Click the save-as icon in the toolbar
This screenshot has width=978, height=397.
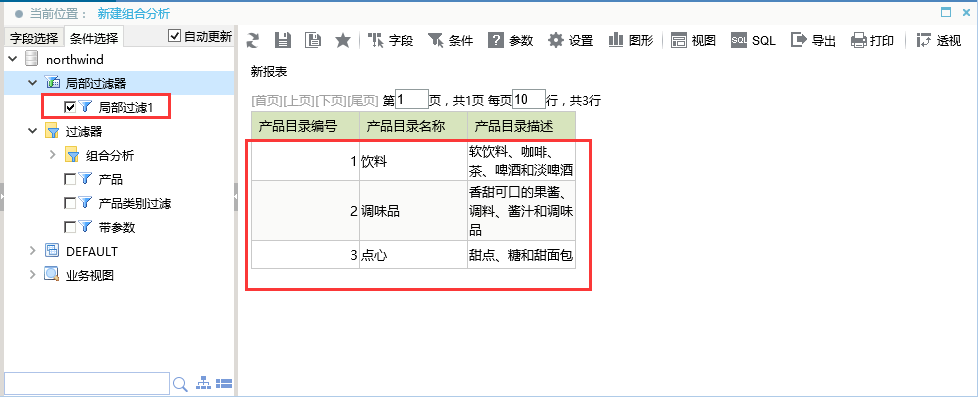pos(313,41)
